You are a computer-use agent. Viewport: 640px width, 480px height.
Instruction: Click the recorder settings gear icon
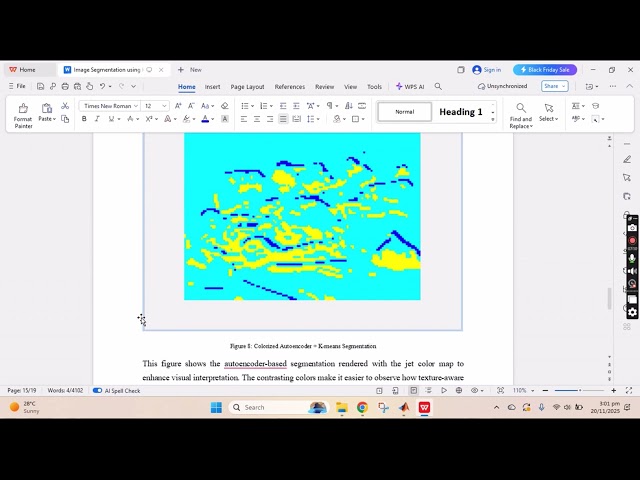coord(632,312)
